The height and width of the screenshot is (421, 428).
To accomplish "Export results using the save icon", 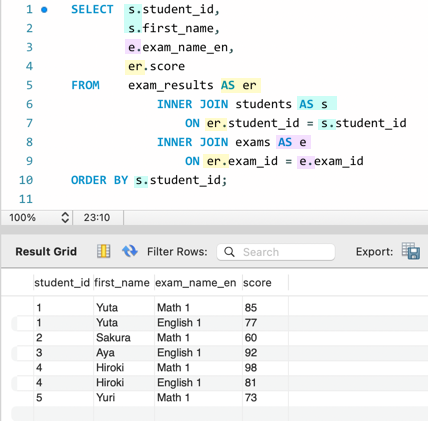I will click(411, 251).
